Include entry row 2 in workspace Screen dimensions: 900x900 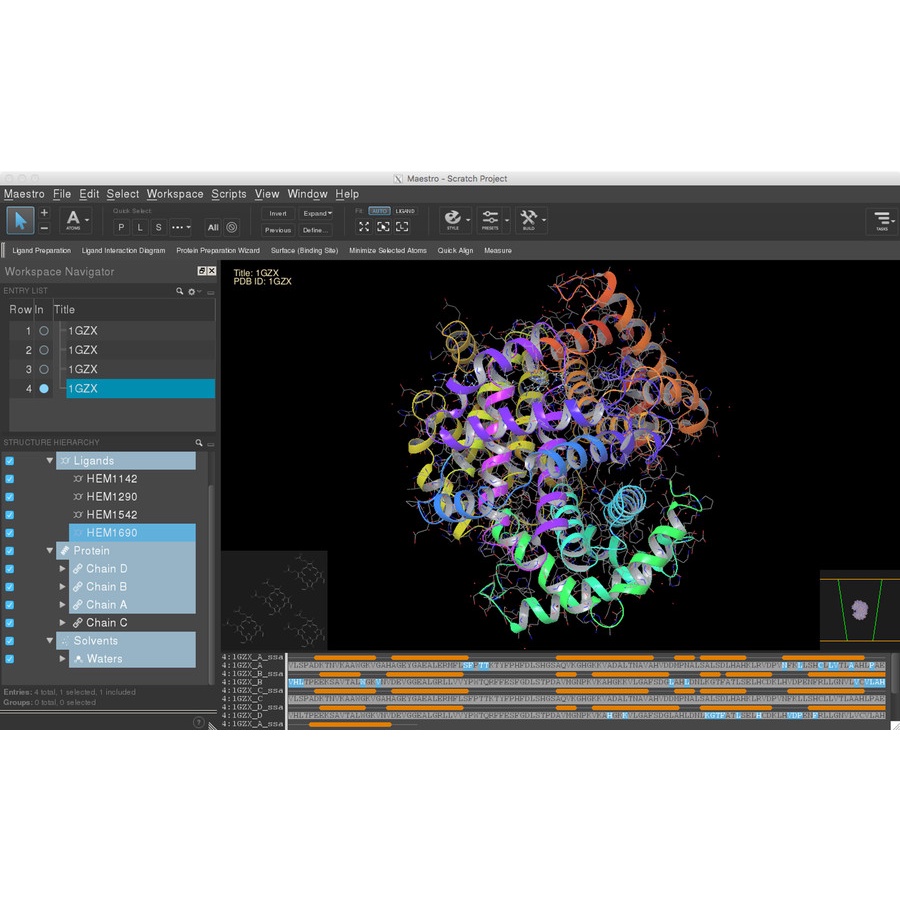(44, 350)
